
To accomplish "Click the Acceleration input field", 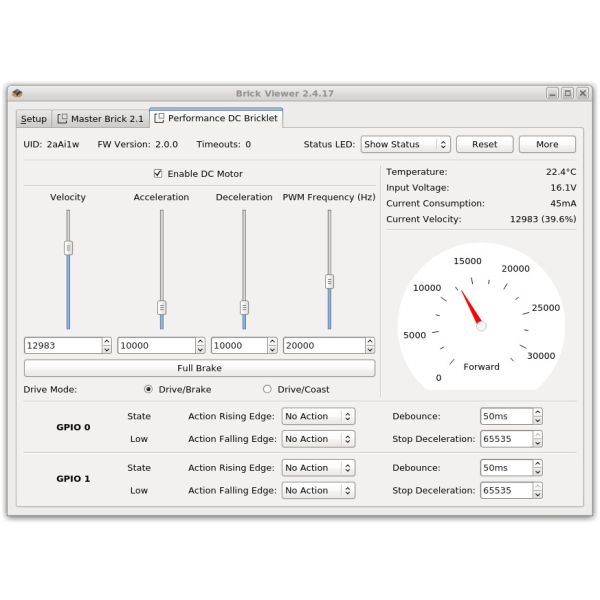I will pyautogui.click(x=157, y=345).
